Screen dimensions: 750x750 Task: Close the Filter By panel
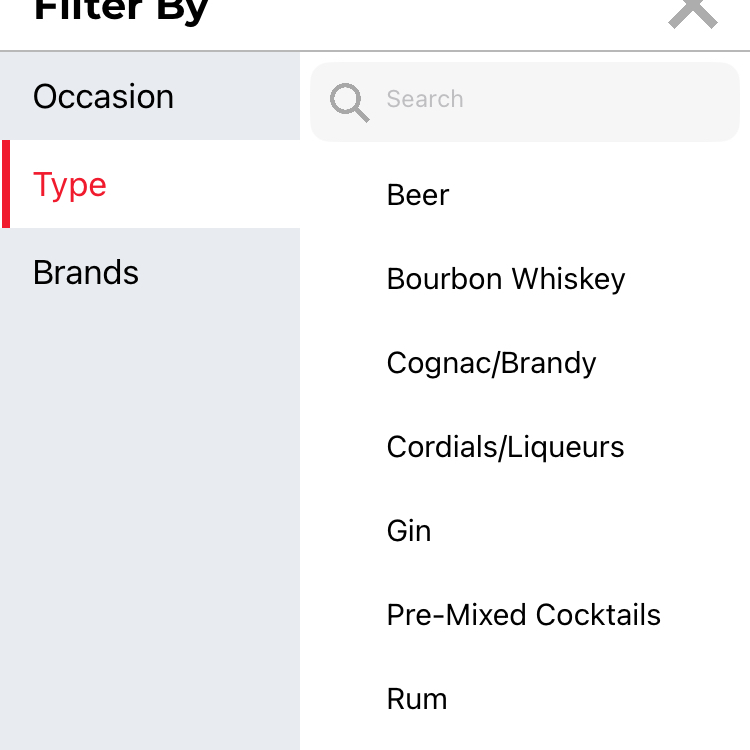point(693,13)
